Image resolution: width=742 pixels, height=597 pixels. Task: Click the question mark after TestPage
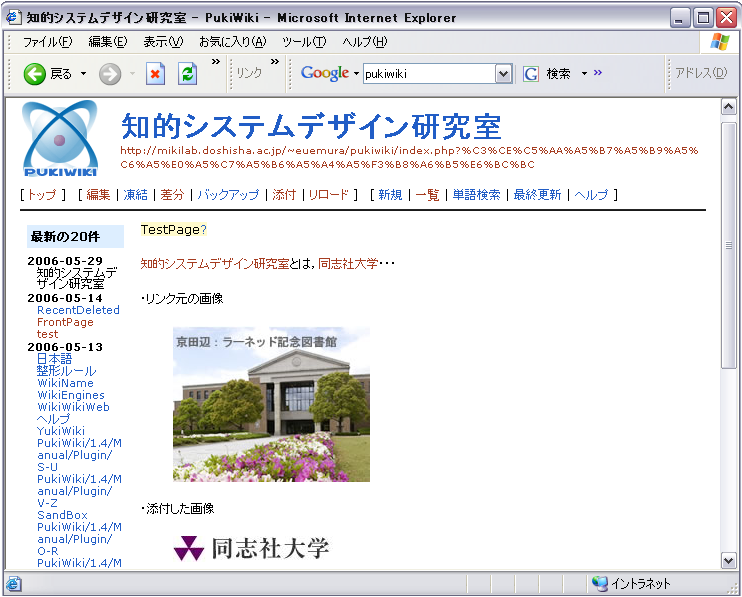tap(203, 229)
